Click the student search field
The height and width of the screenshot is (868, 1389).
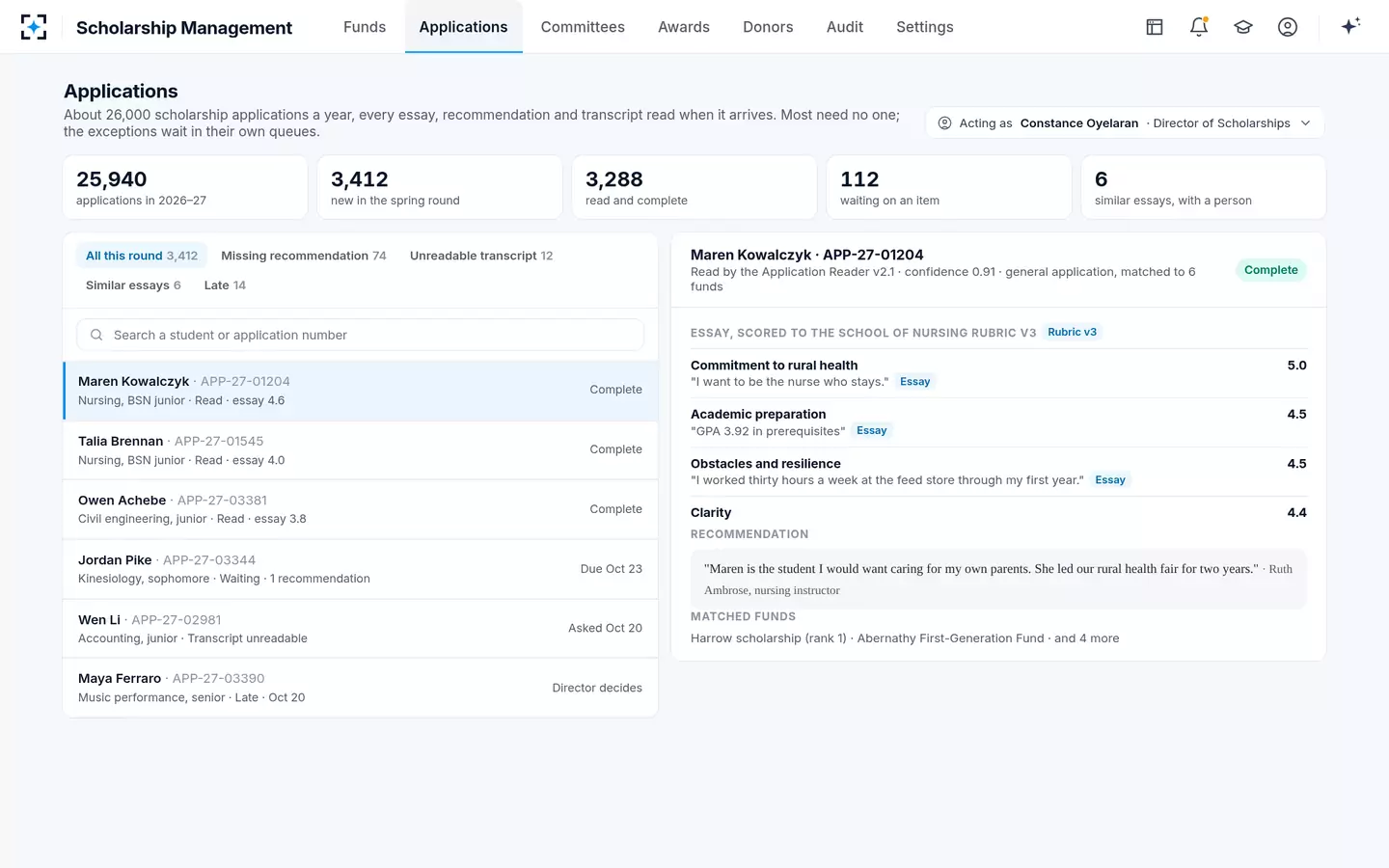click(360, 335)
